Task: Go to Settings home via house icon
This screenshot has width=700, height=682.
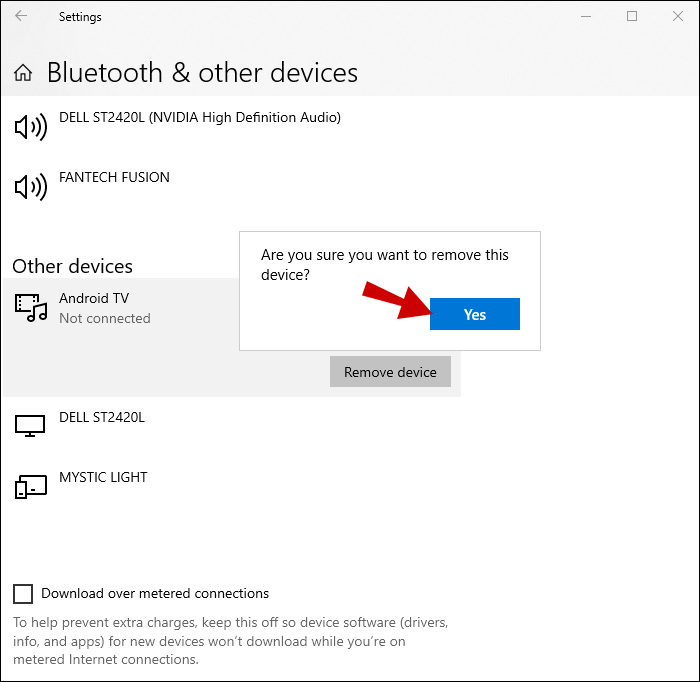Action: pyautogui.click(x=25, y=73)
